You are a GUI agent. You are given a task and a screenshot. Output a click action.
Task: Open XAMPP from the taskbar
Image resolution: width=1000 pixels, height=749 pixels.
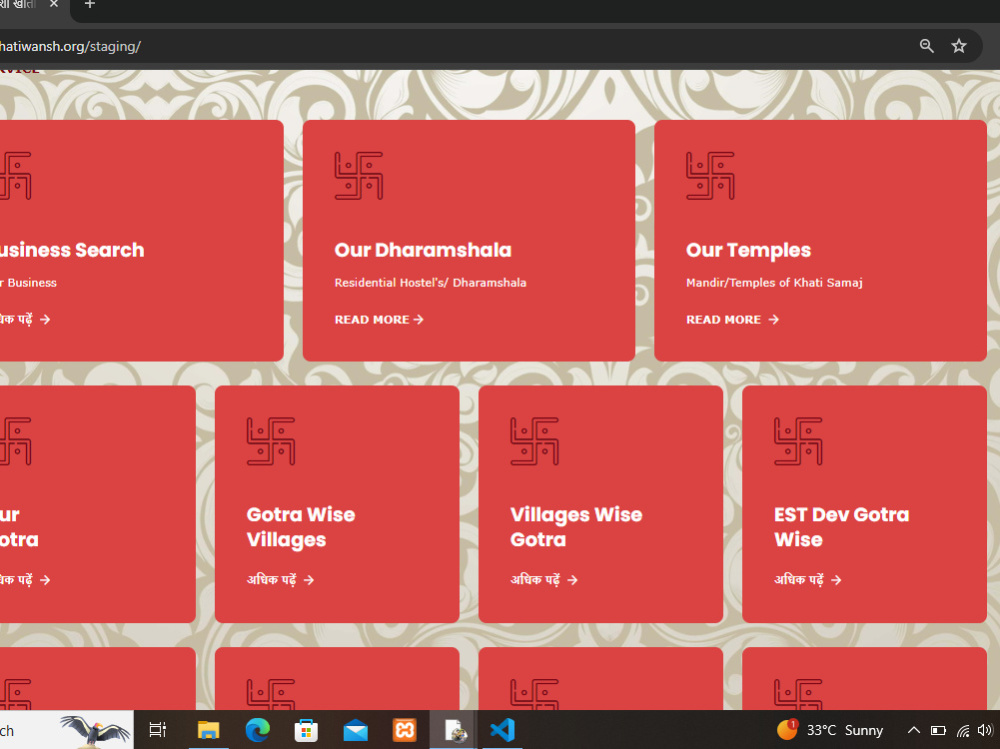tap(404, 730)
